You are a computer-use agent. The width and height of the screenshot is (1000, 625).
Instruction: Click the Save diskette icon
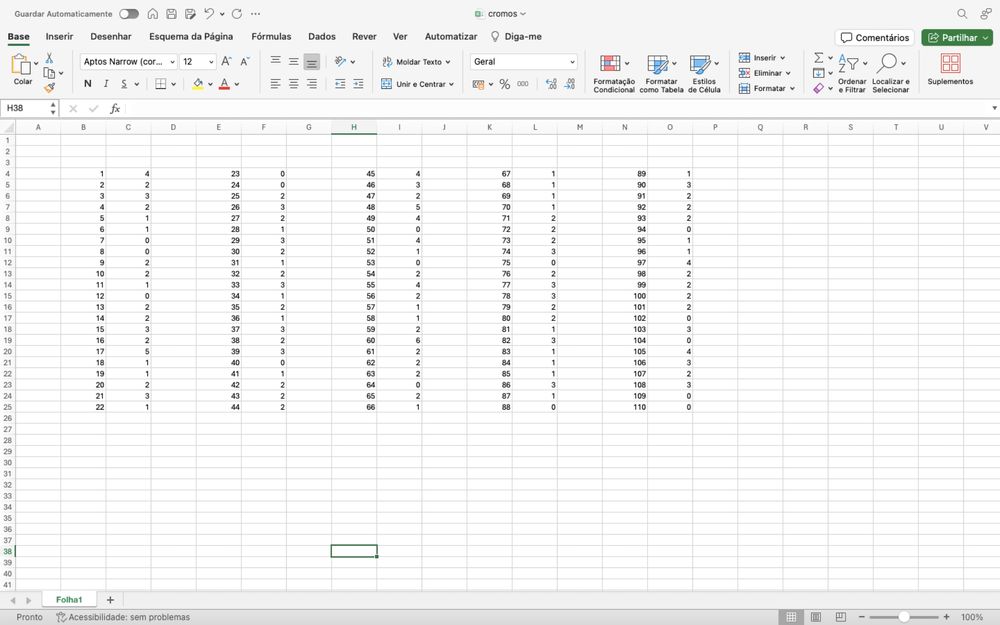pos(171,13)
